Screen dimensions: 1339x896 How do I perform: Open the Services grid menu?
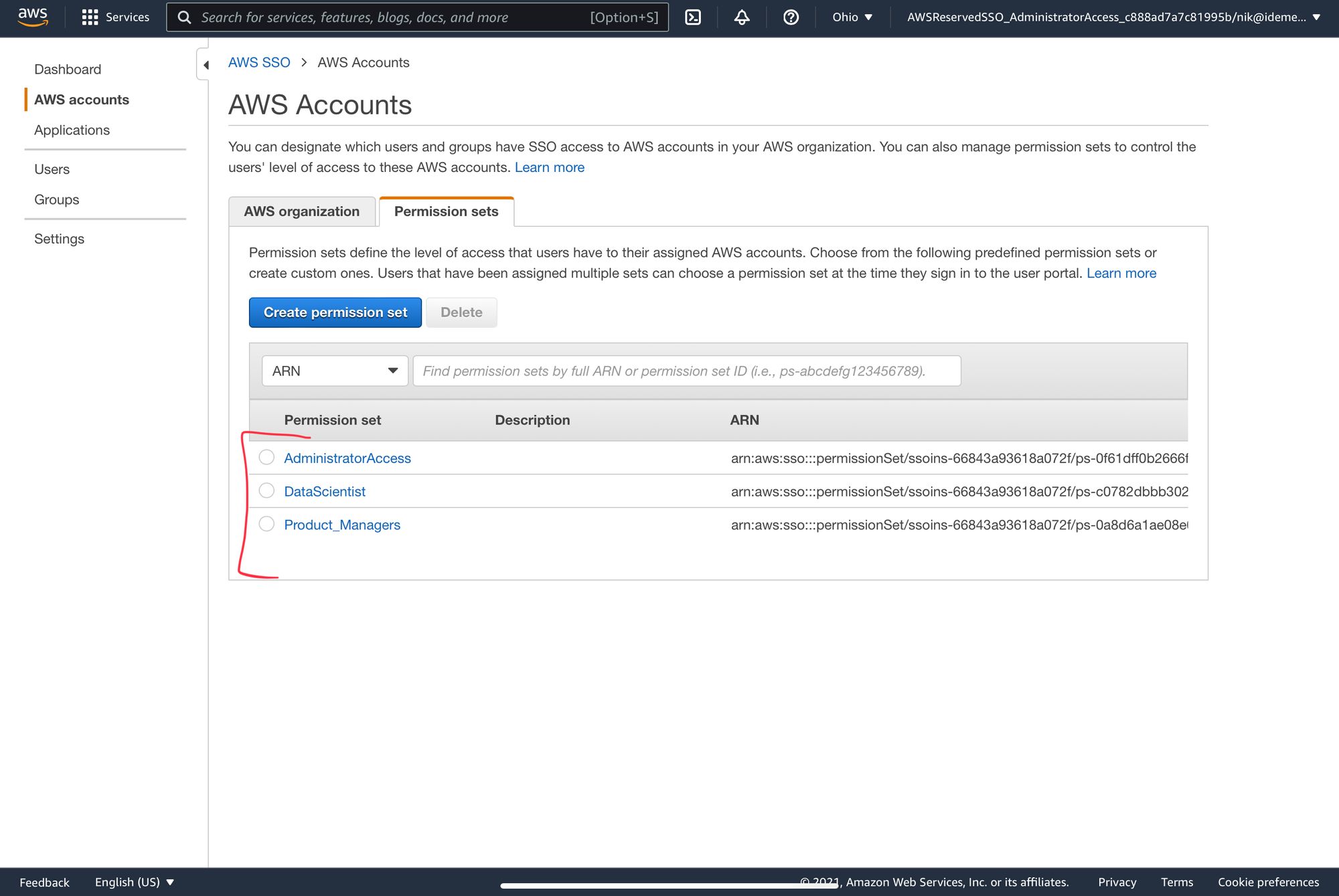point(115,17)
